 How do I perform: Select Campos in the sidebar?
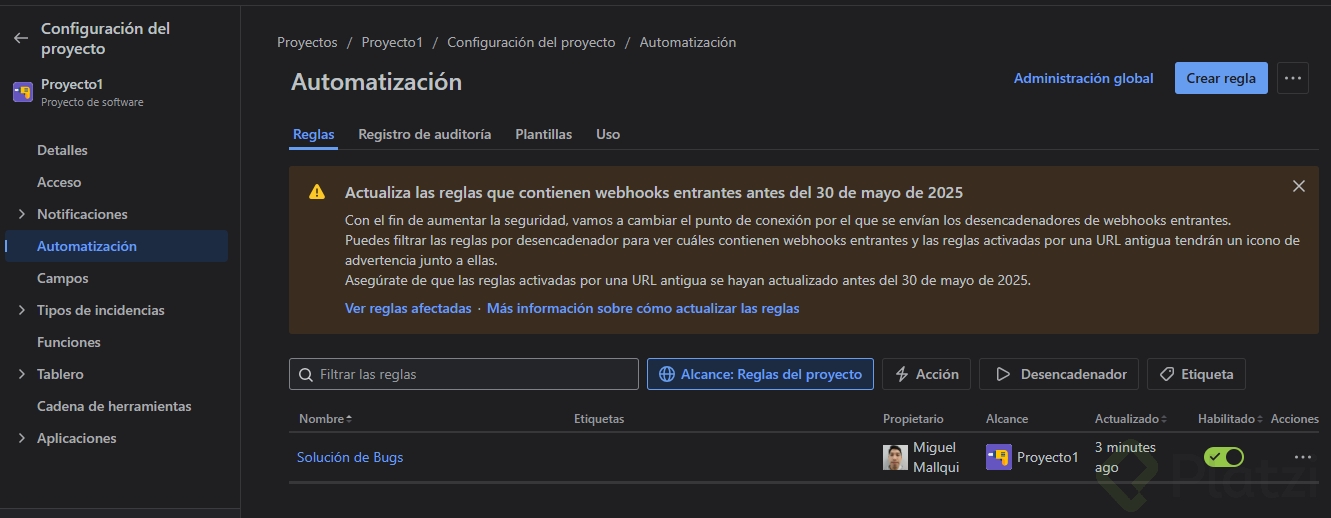[63, 278]
